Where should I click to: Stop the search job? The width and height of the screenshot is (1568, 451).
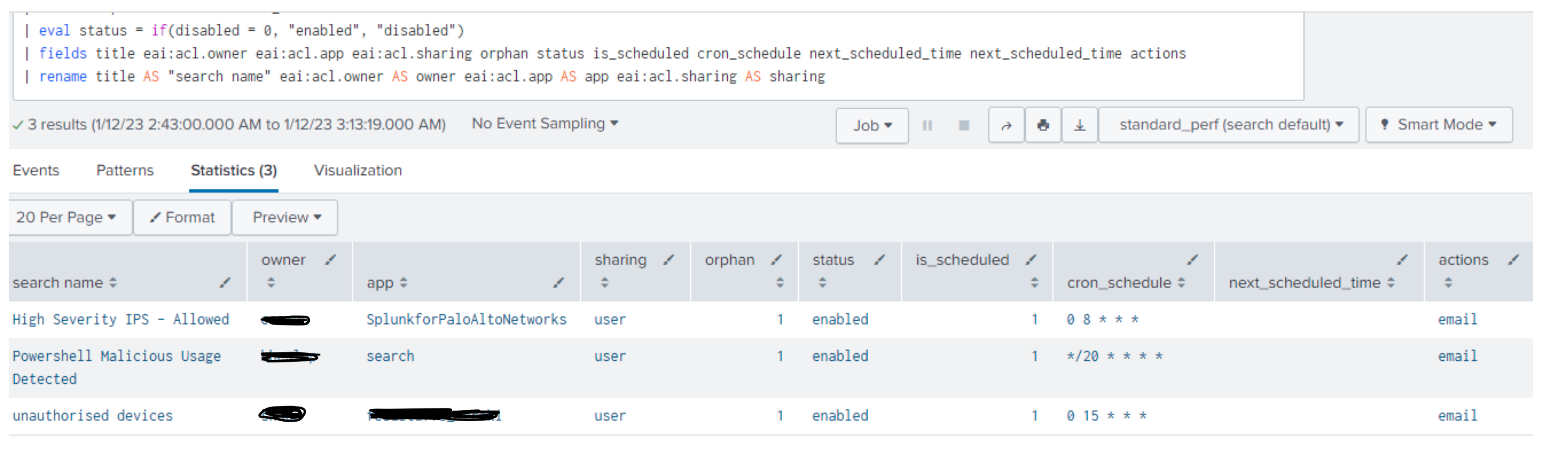click(x=964, y=126)
